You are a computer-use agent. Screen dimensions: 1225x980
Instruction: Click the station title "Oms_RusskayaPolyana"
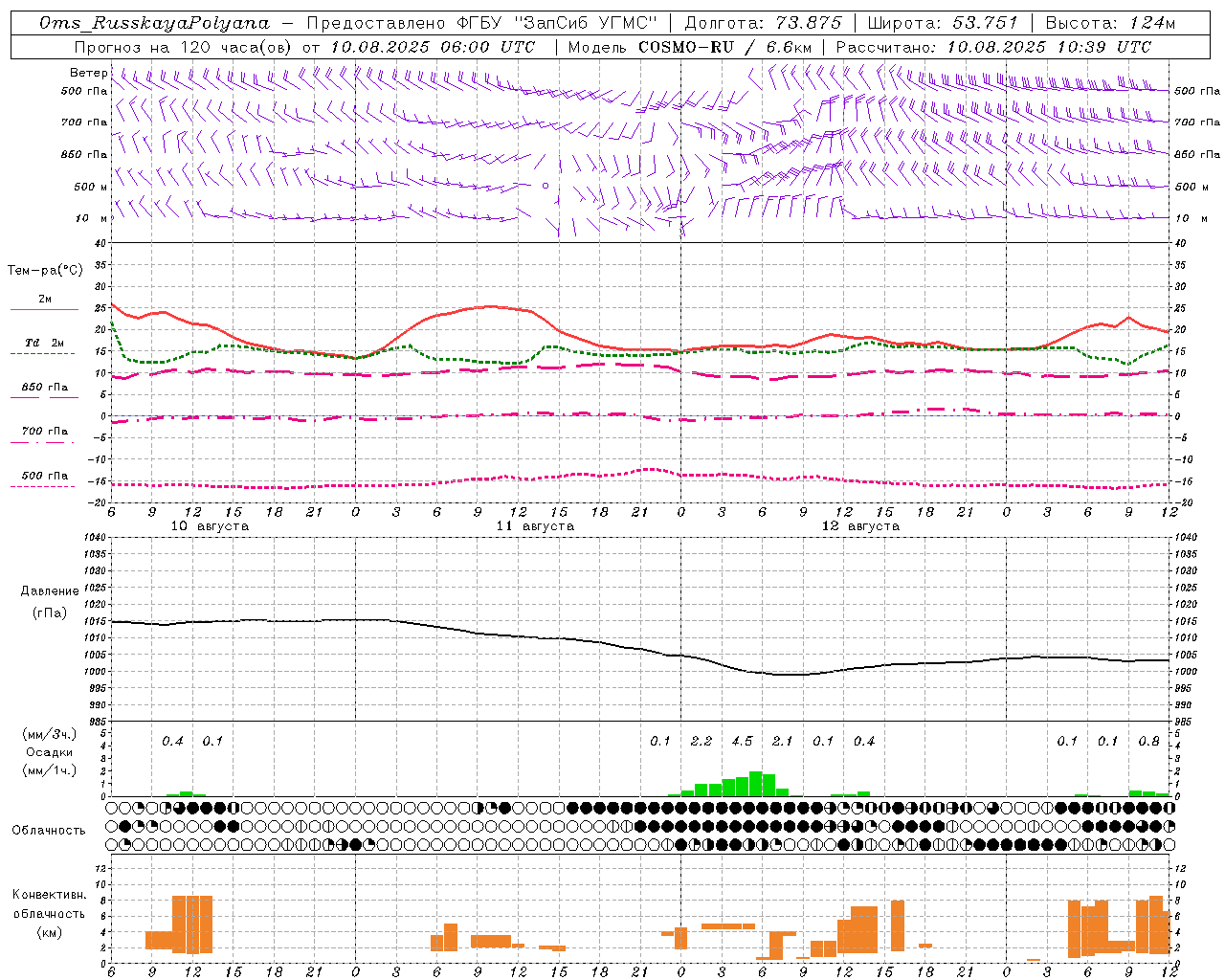pos(155,23)
